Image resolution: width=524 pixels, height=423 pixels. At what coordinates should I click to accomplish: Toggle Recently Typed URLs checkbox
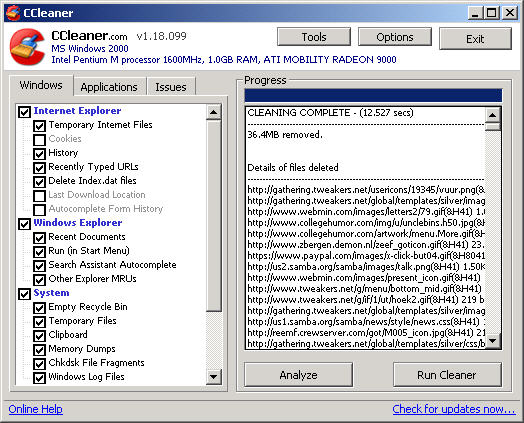(39, 168)
